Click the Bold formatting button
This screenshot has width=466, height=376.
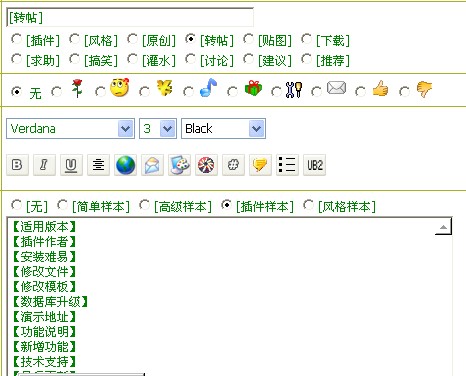[17, 165]
